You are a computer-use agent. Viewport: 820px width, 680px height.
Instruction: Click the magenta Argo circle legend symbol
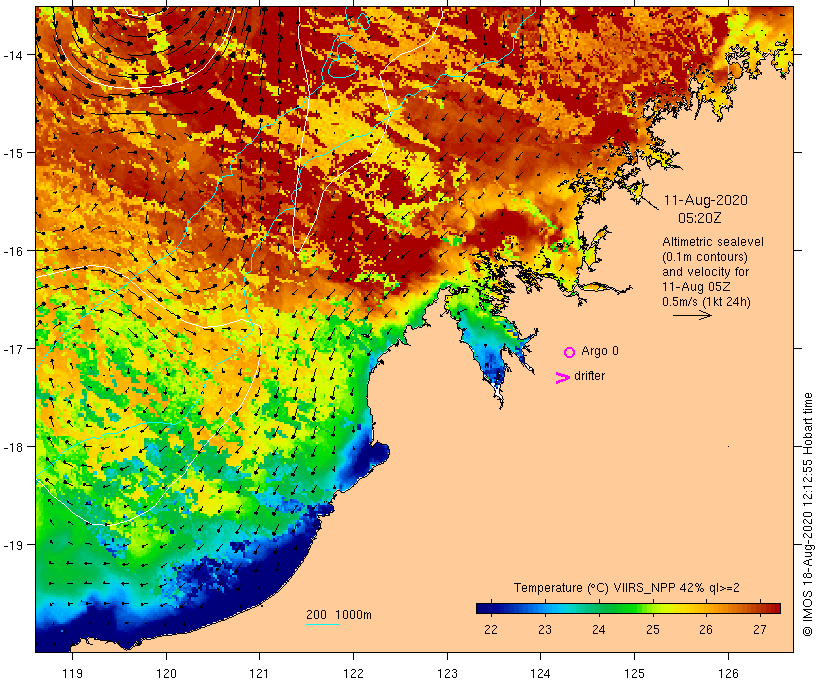[x=570, y=352]
